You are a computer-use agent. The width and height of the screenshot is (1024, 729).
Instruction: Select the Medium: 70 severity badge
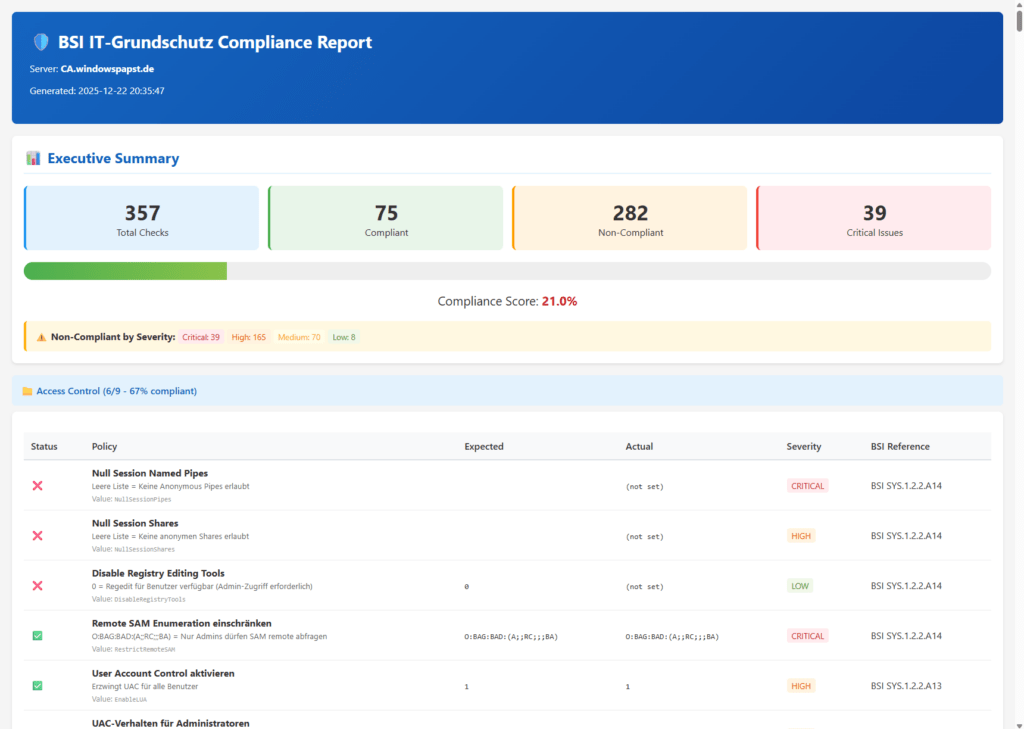point(298,336)
